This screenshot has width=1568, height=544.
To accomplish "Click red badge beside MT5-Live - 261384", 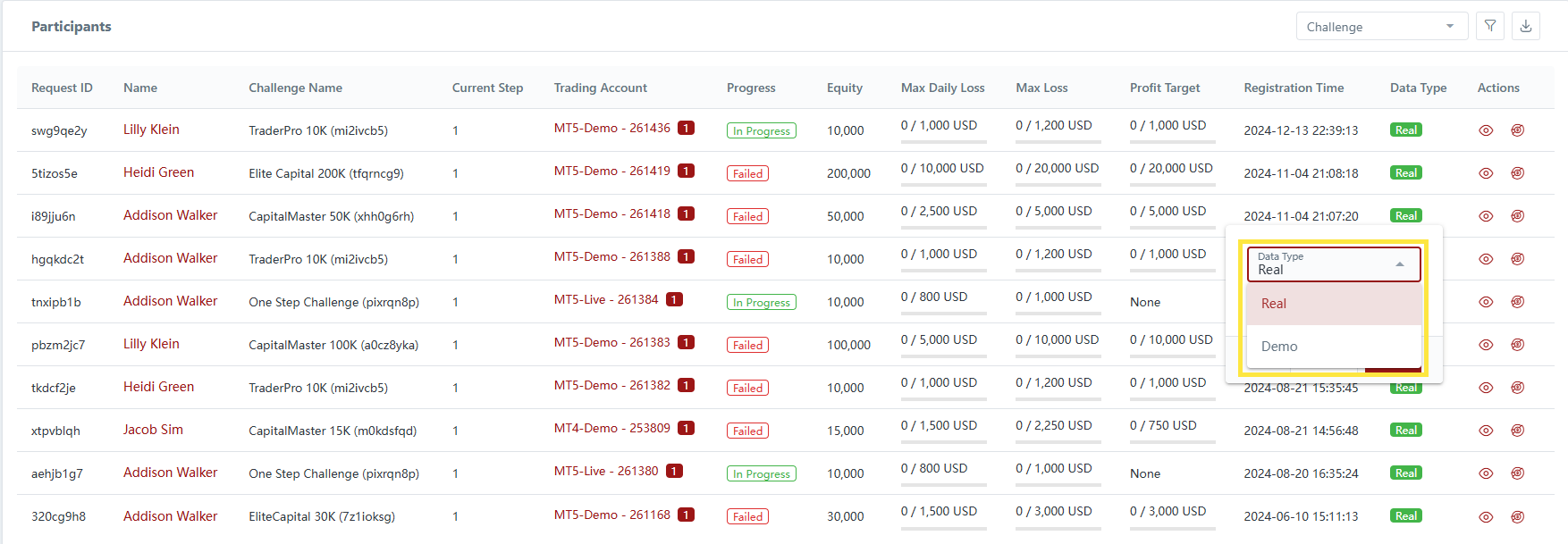I will (674, 299).
